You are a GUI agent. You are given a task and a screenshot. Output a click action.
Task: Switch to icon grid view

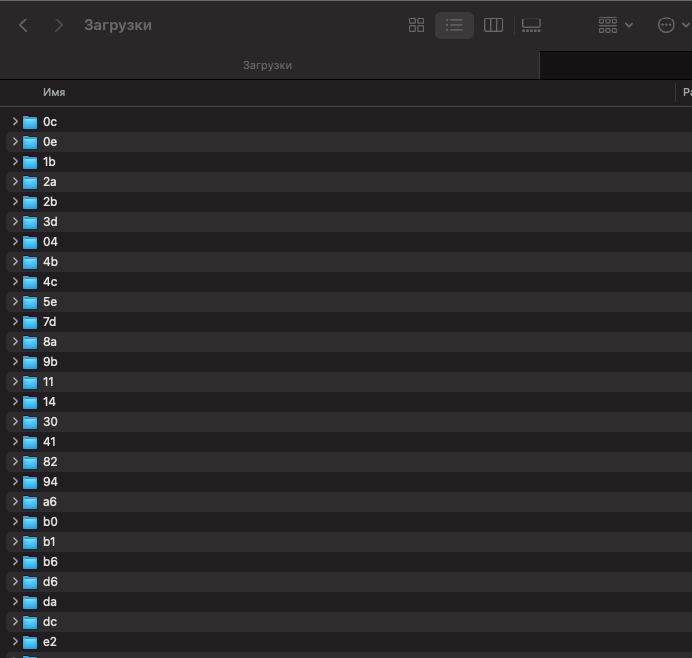click(x=416, y=25)
